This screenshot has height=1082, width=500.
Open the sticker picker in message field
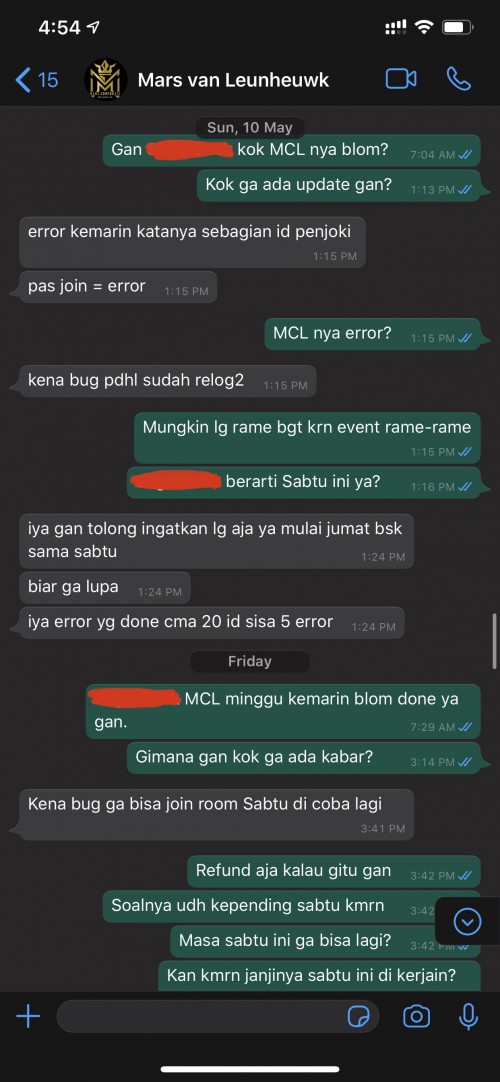(x=359, y=1016)
